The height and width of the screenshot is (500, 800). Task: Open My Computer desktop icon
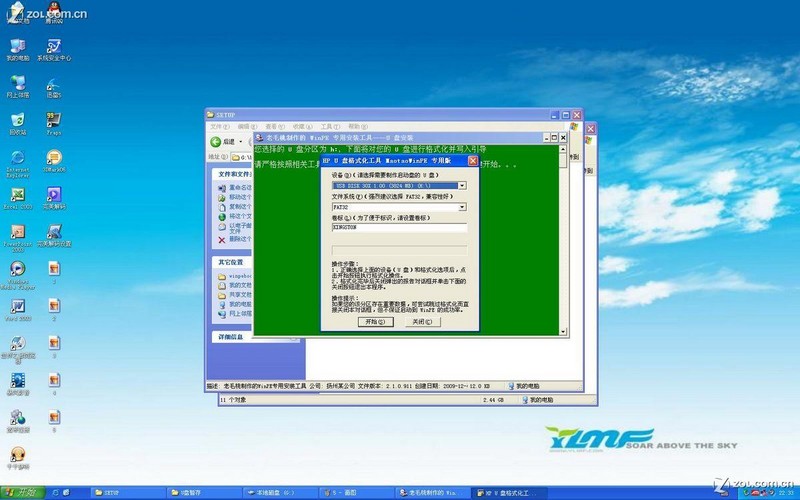click(x=18, y=49)
